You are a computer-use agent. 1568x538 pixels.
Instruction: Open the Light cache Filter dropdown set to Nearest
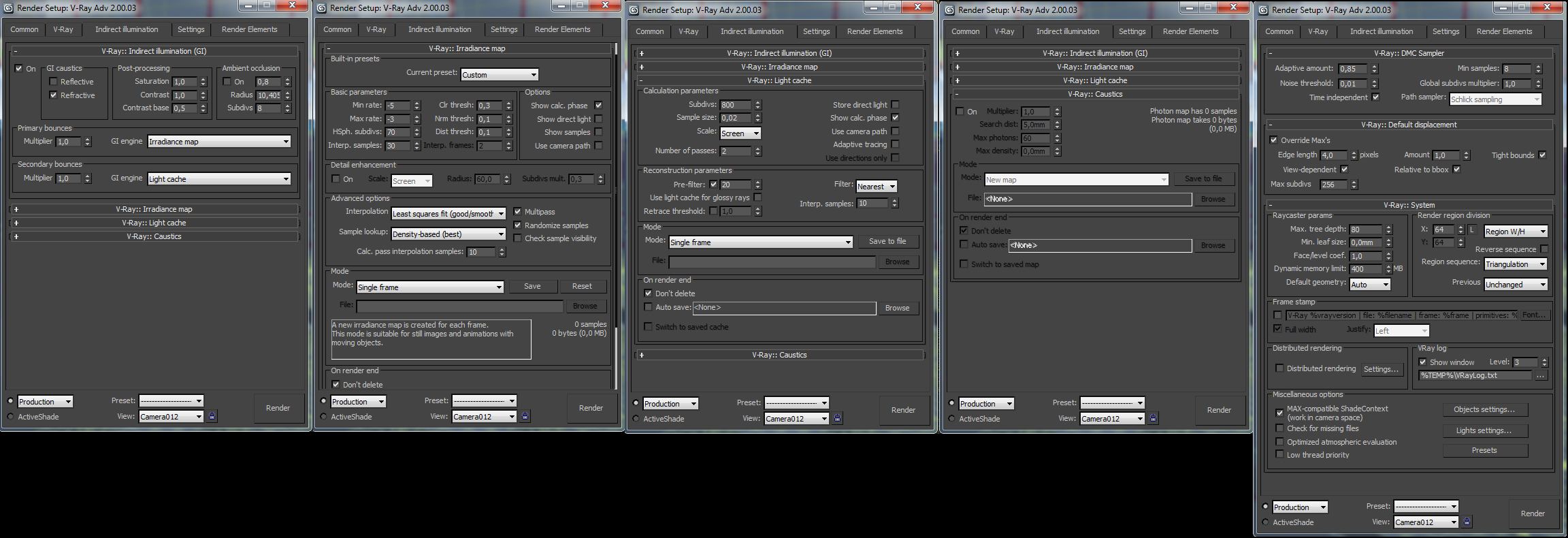coord(877,187)
